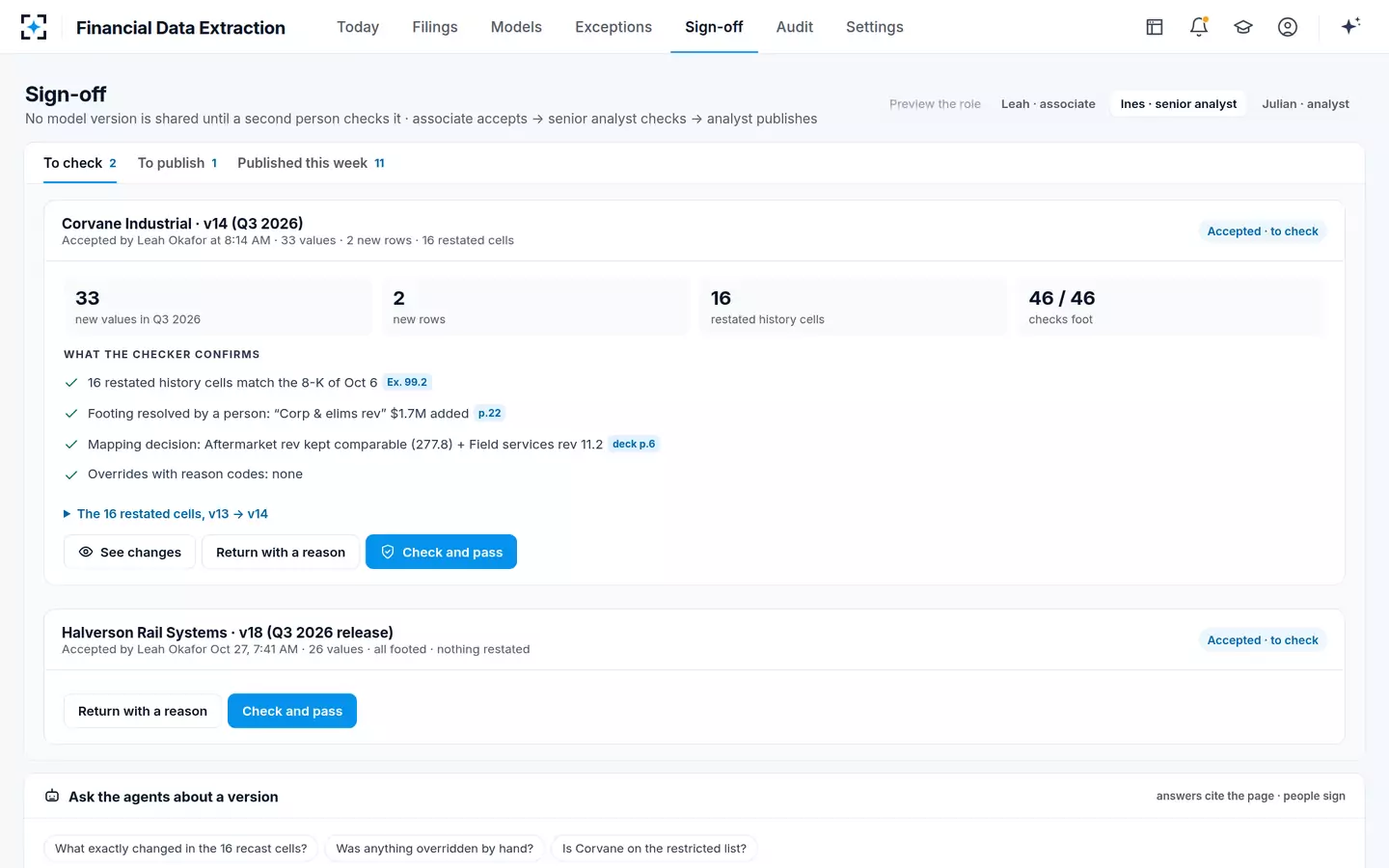Open the Filings section
Screen dimensions: 1389x868
click(x=435, y=27)
